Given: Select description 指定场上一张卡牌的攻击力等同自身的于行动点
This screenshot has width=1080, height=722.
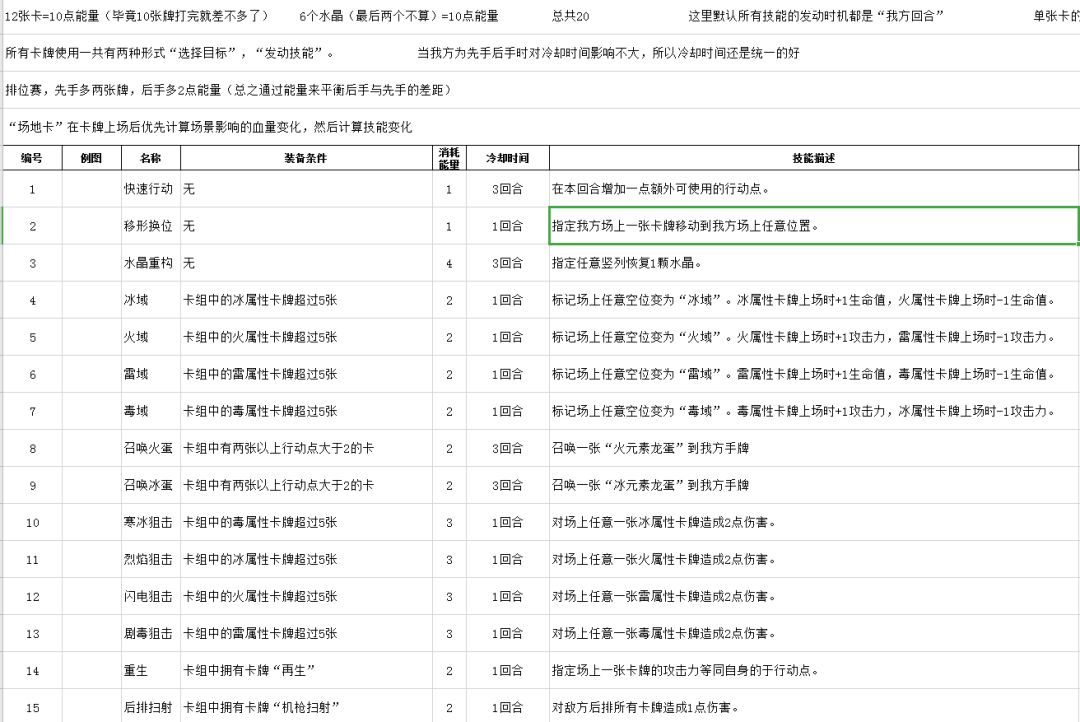Looking at the screenshot, I should (813, 671).
